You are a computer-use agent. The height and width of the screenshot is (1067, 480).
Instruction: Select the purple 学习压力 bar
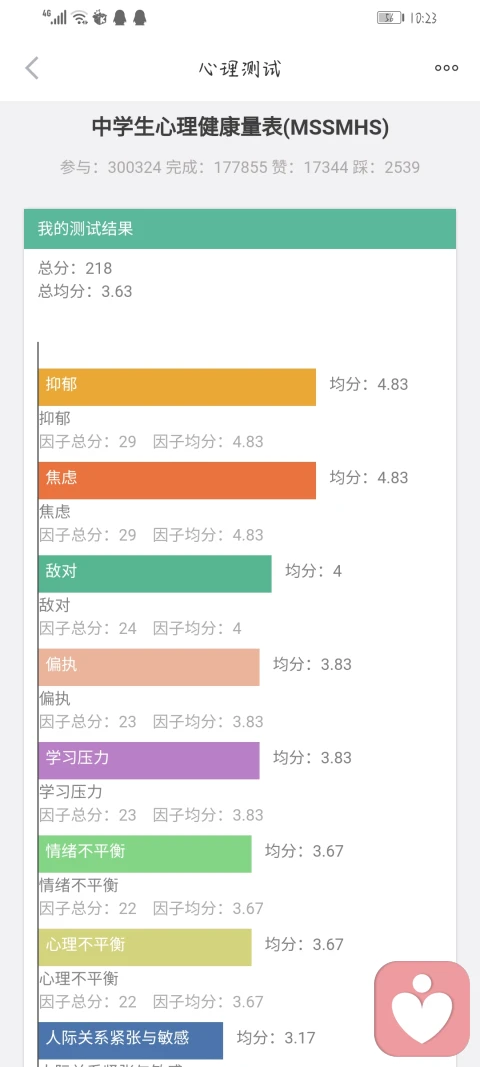pos(149,760)
